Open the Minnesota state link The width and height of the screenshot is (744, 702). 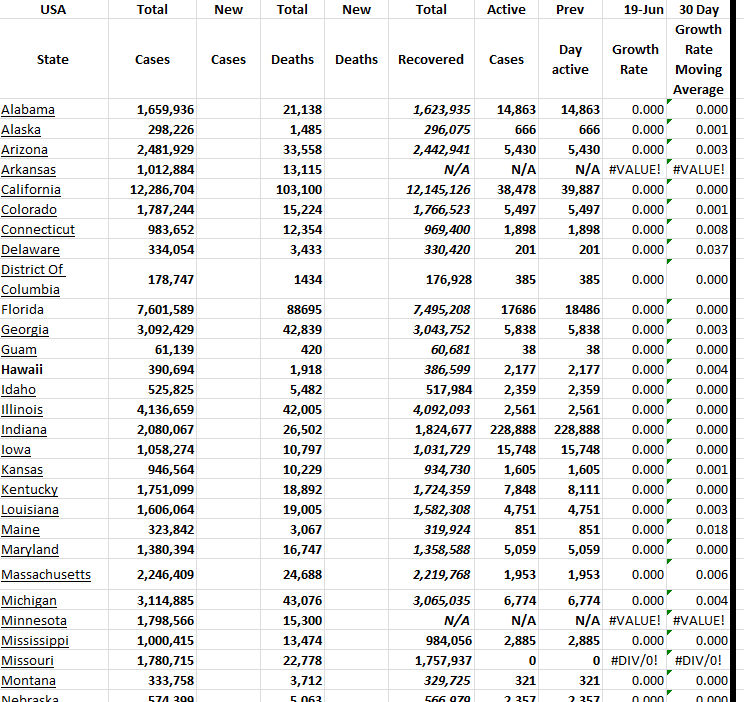[32, 621]
